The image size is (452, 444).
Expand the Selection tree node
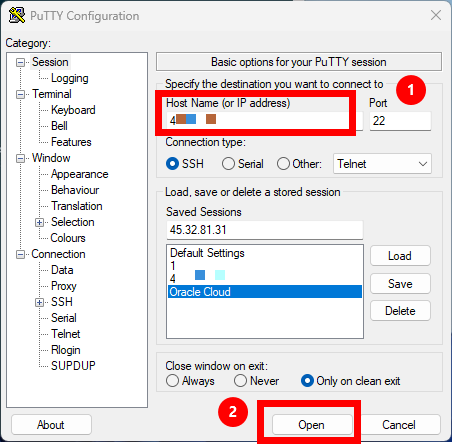coord(39,222)
